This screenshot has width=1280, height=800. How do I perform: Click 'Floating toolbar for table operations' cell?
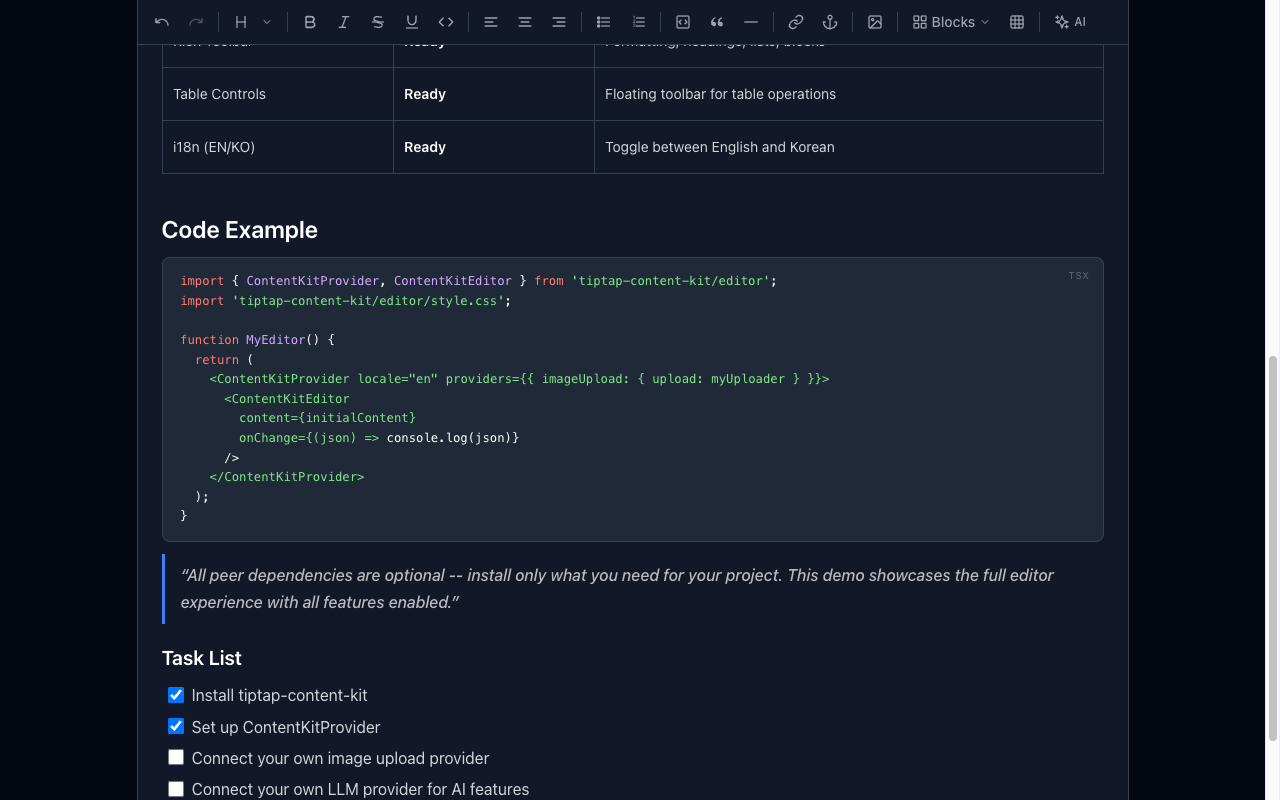coord(849,94)
